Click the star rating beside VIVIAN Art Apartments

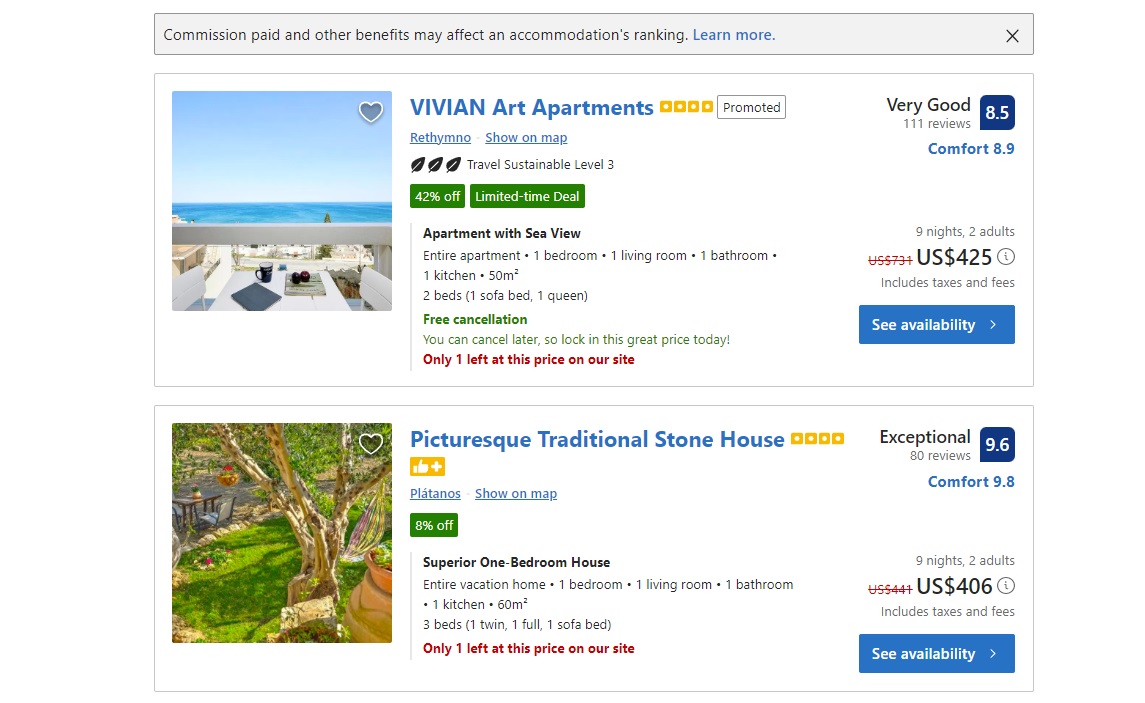point(686,105)
